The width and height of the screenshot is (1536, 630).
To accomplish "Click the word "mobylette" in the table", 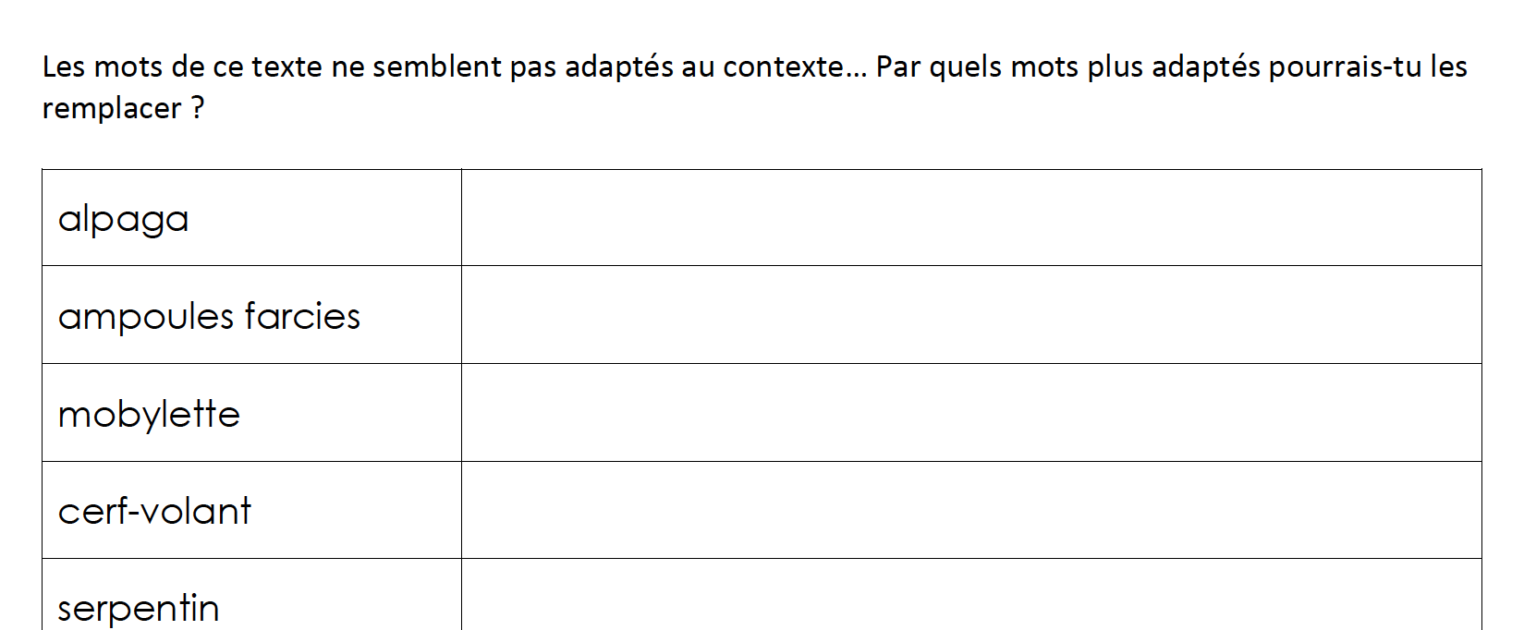I will (149, 413).
